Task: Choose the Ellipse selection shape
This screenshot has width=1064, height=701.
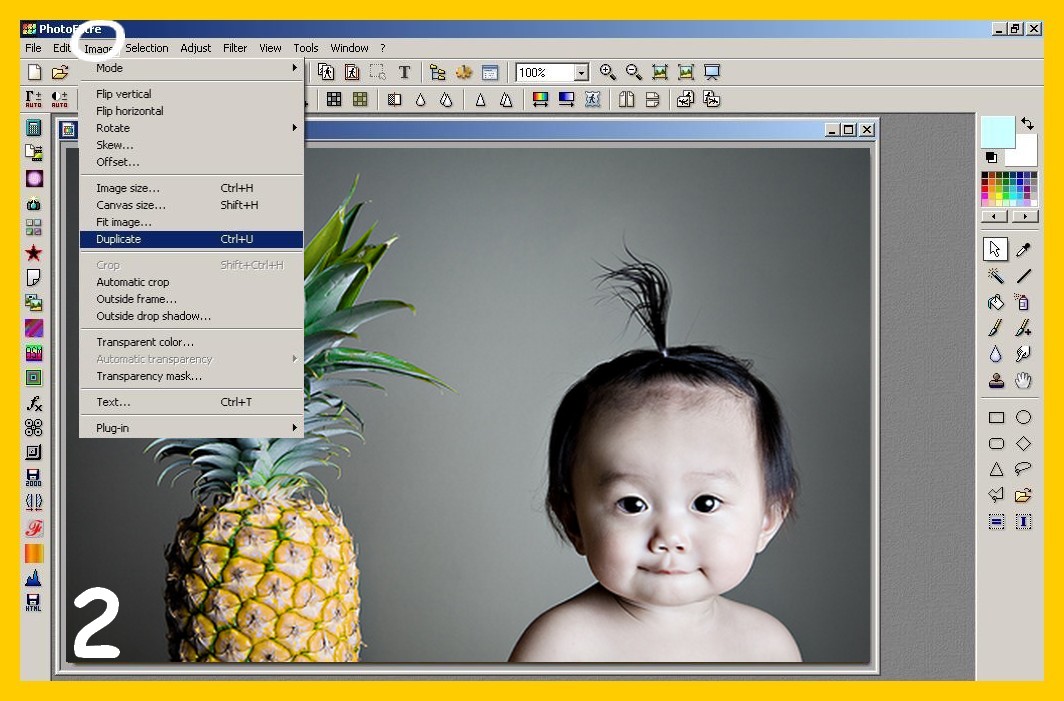Action: (1023, 417)
